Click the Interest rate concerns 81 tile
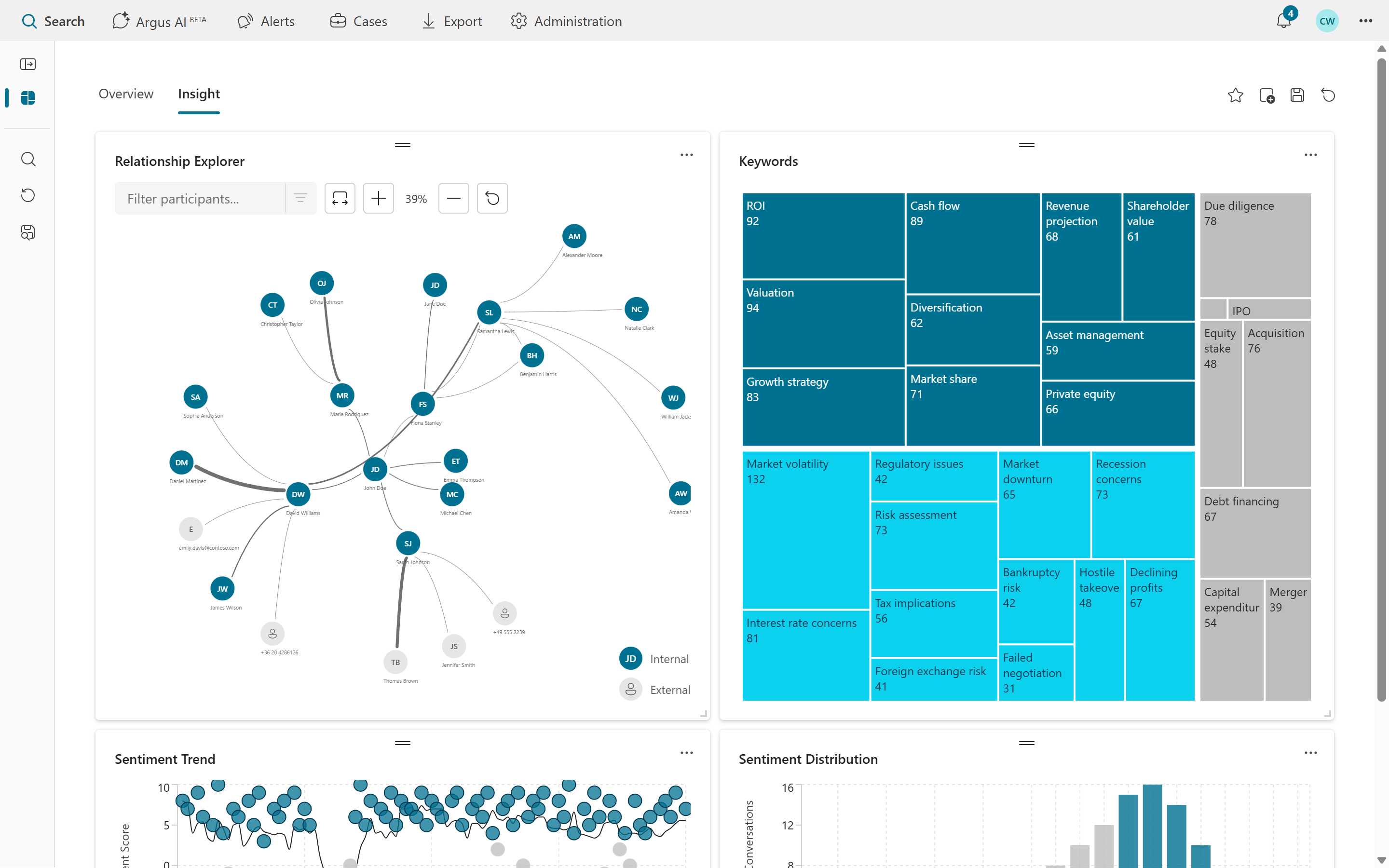The image size is (1389, 868). click(x=805, y=655)
